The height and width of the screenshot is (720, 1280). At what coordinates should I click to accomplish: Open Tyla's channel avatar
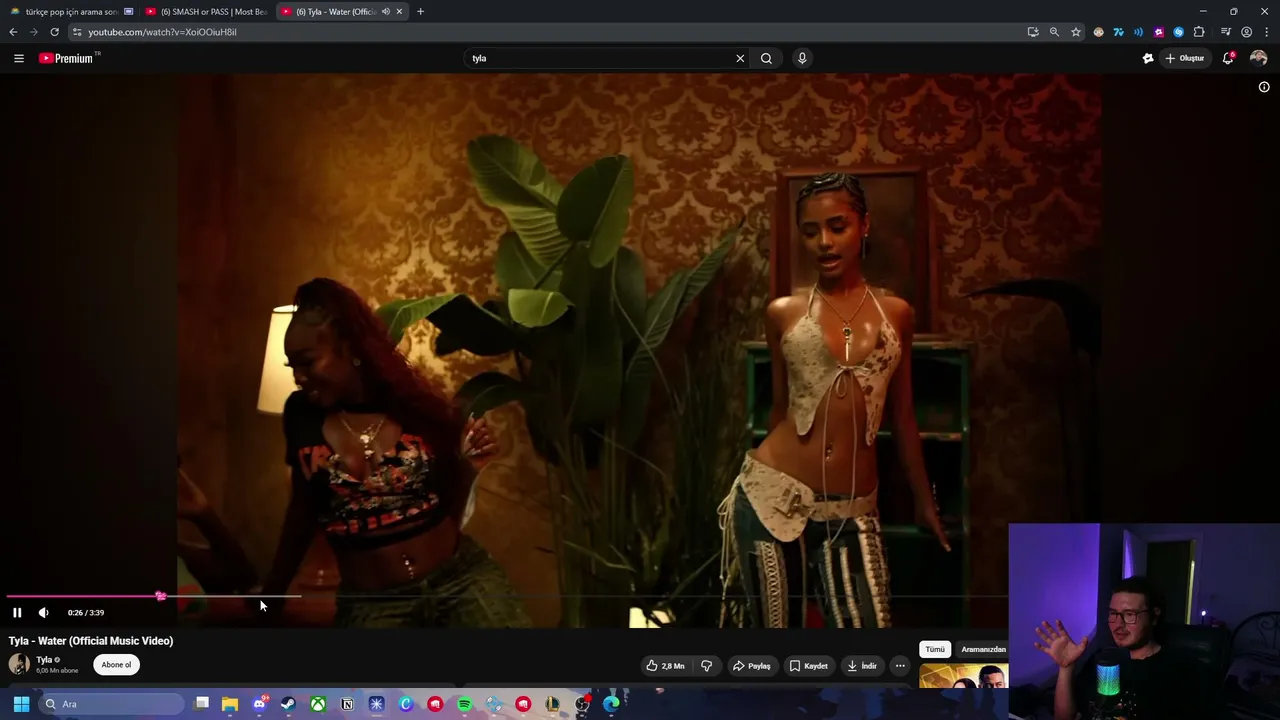[x=19, y=664]
